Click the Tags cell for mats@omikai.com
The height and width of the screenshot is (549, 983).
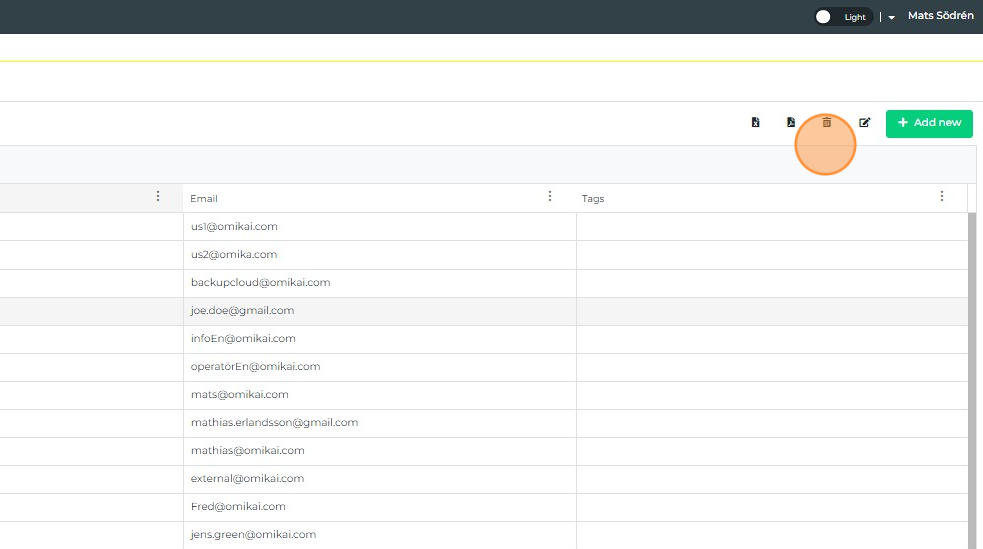click(x=770, y=395)
